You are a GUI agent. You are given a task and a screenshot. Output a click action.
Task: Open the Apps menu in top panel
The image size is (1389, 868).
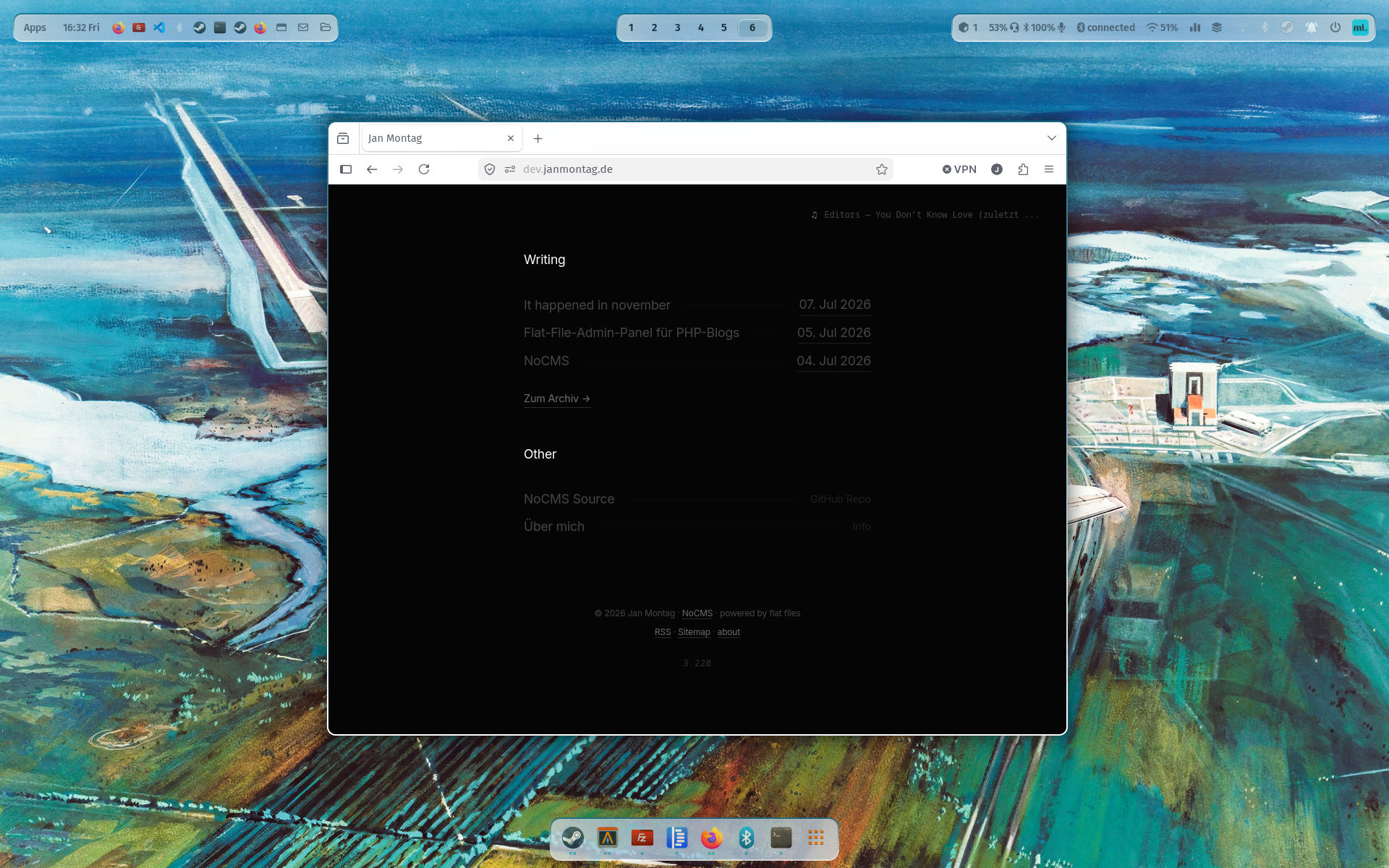[x=35, y=27]
